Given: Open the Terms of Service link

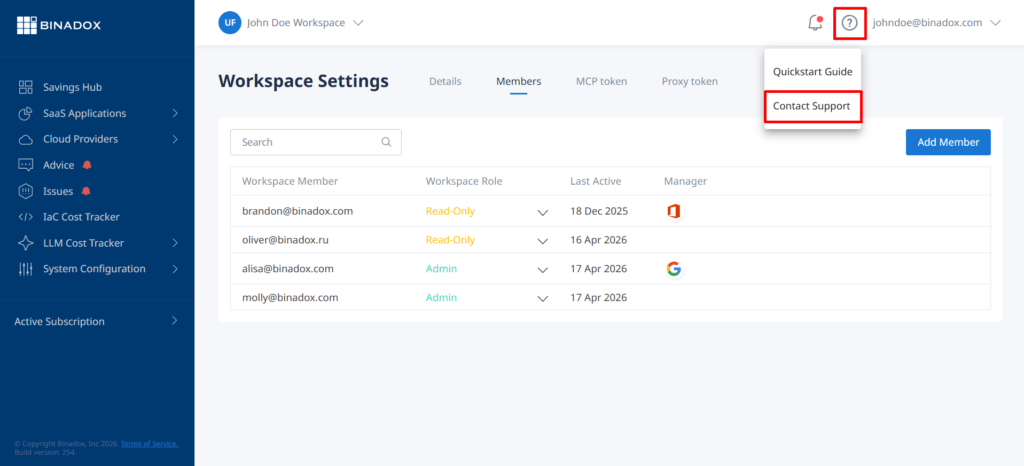Looking at the screenshot, I should 149,443.
